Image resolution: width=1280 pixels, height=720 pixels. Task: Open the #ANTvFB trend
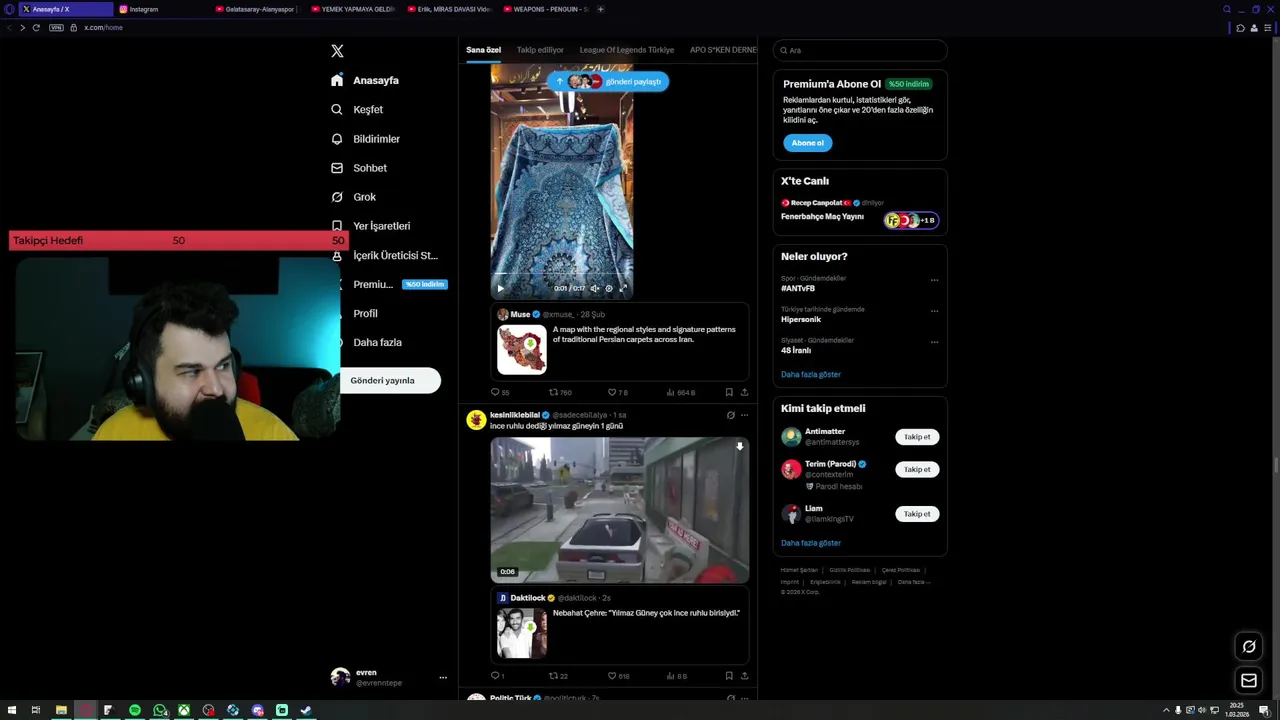click(x=798, y=289)
